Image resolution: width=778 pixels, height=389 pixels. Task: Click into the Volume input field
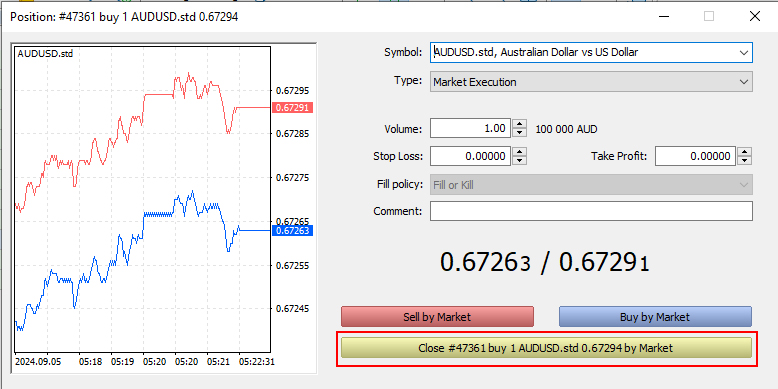[470, 129]
